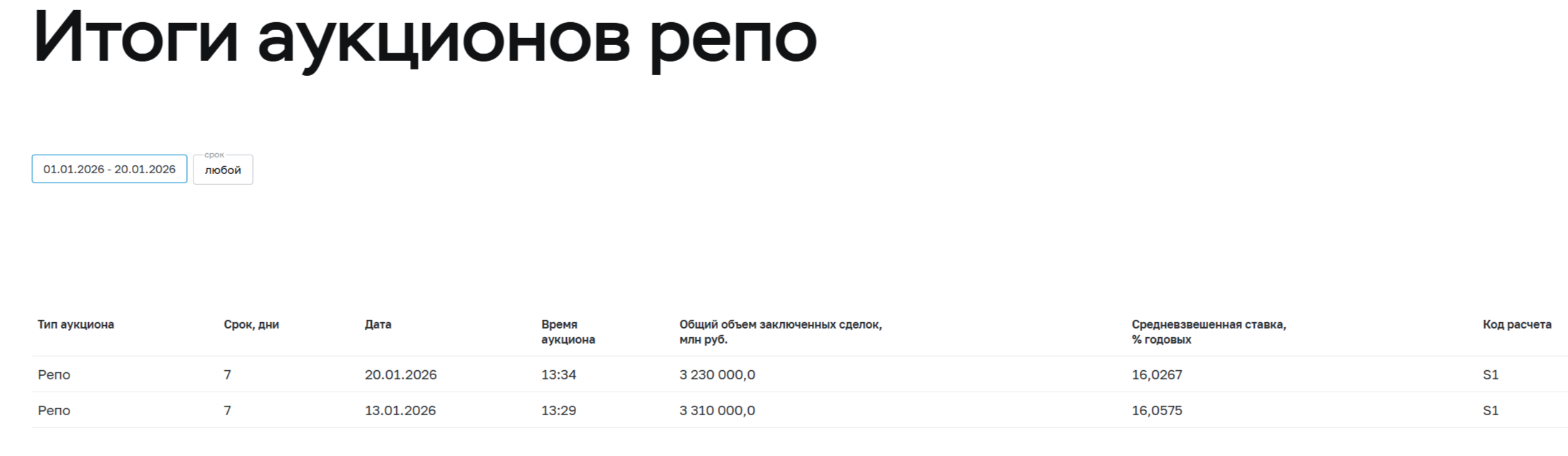Click the weighted rate 16,0267
1568x456 pixels.
click(1157, 374)
